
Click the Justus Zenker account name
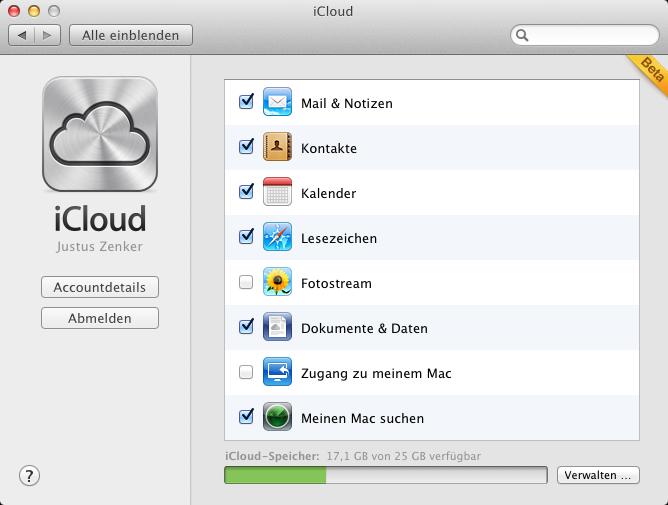click(x=100, y=247)
